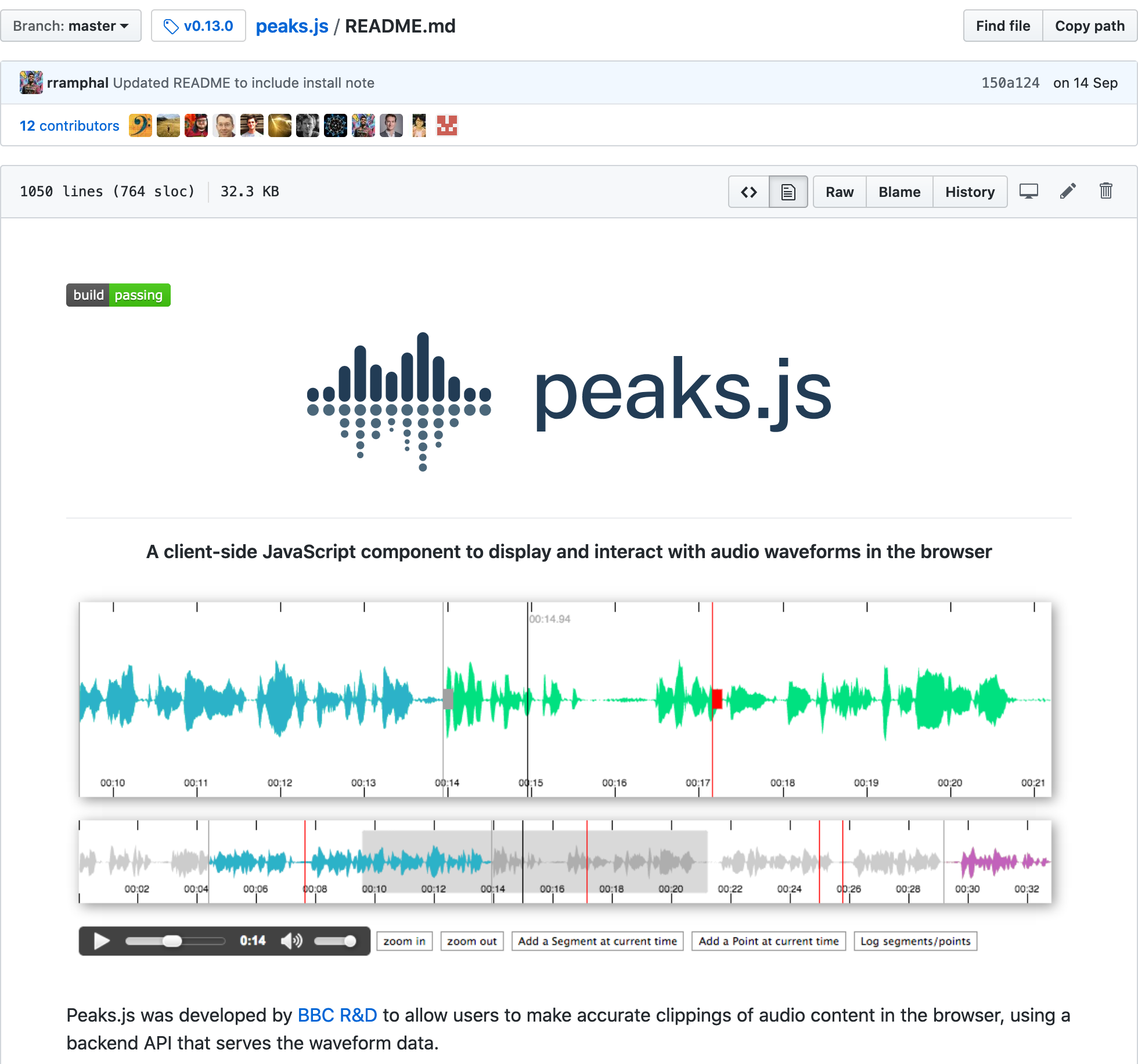The width and height of the screenshot is (1138, 1064).
Task: Click the zoom in button
Action: (405, 941)
